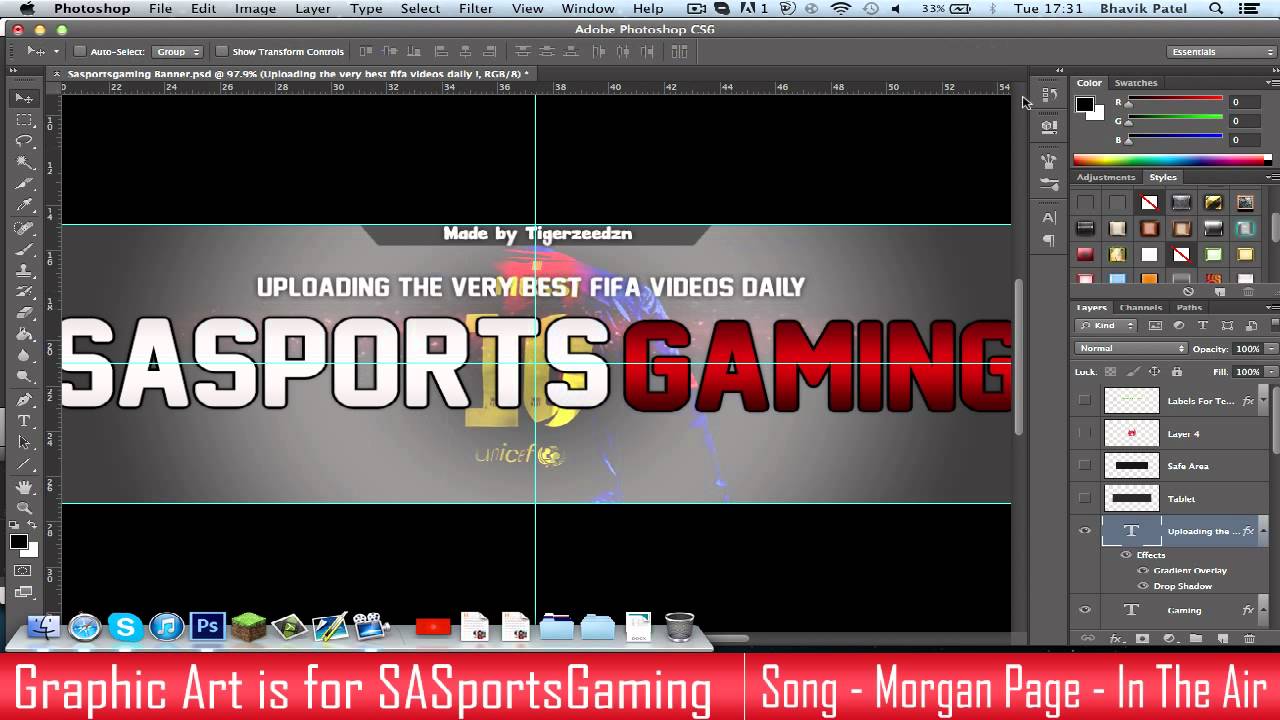Filter layers by type layer icon
The image size is (1280, 720).
pos(1203,326)
